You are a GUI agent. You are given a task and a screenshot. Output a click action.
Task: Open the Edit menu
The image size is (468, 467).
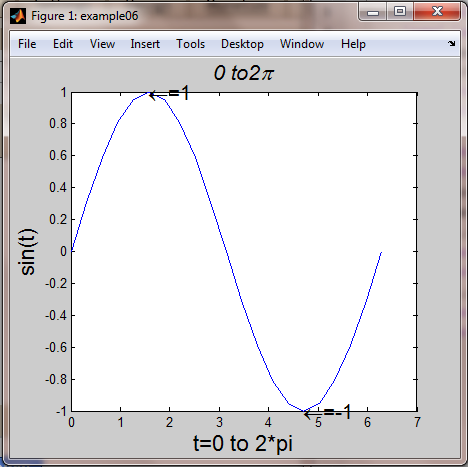[63, 44]
